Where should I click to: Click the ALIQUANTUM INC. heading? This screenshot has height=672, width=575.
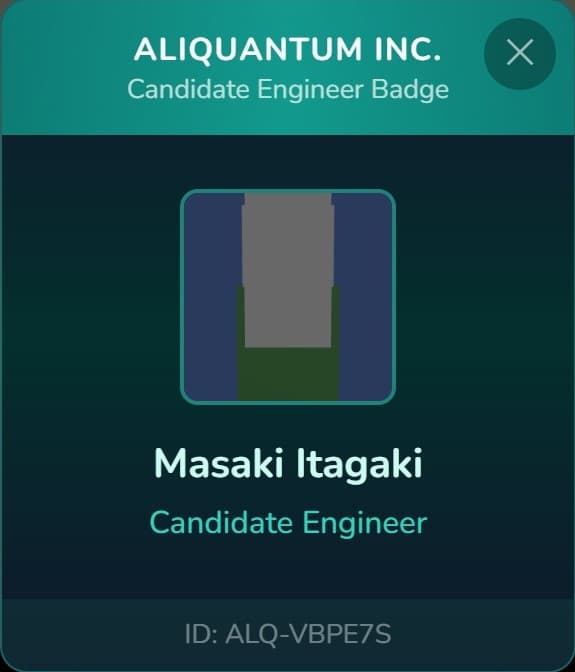pyautogui.click(x=287, y=50)
